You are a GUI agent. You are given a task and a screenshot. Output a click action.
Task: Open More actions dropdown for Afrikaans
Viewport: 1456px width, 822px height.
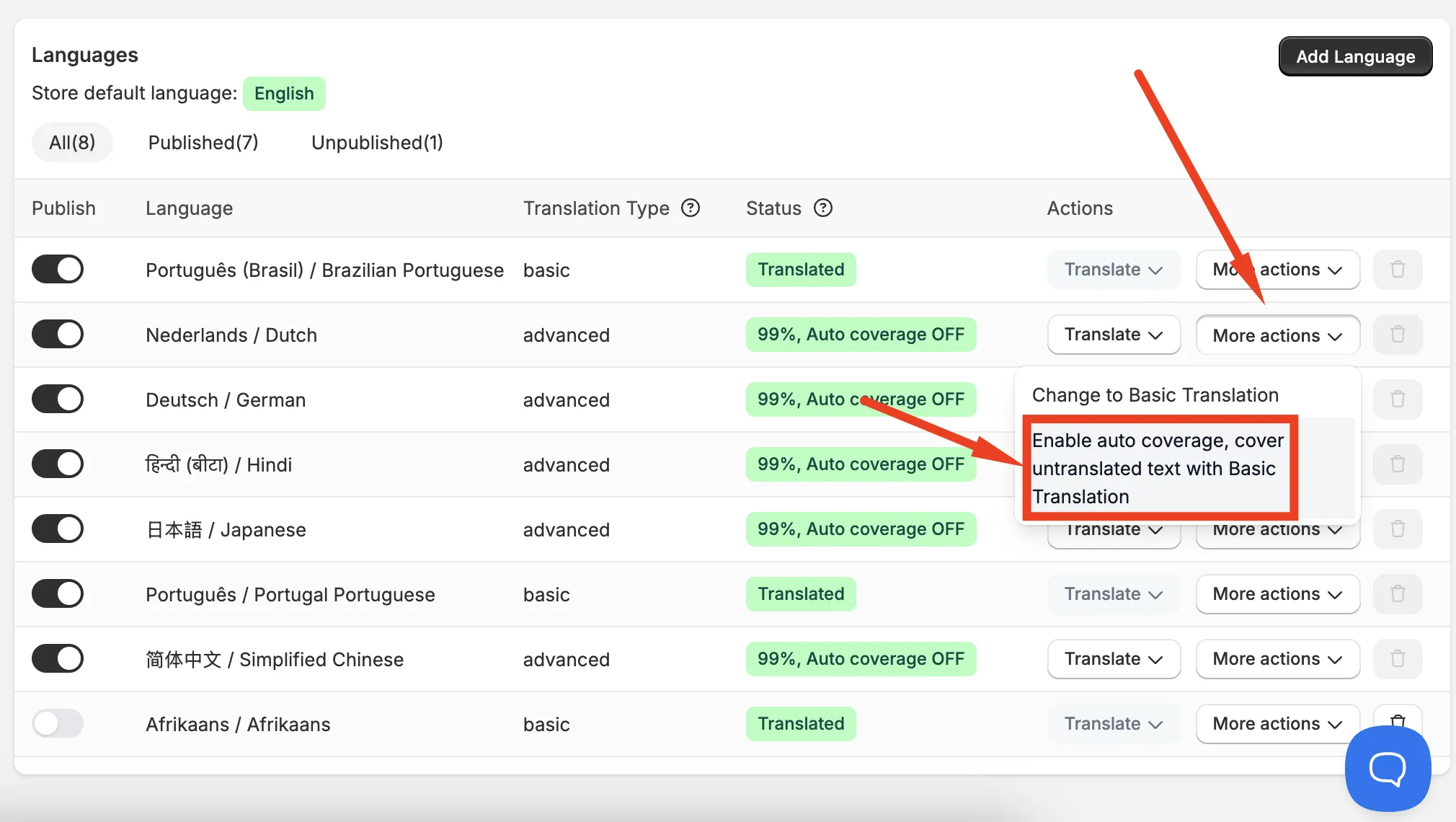1277,724
